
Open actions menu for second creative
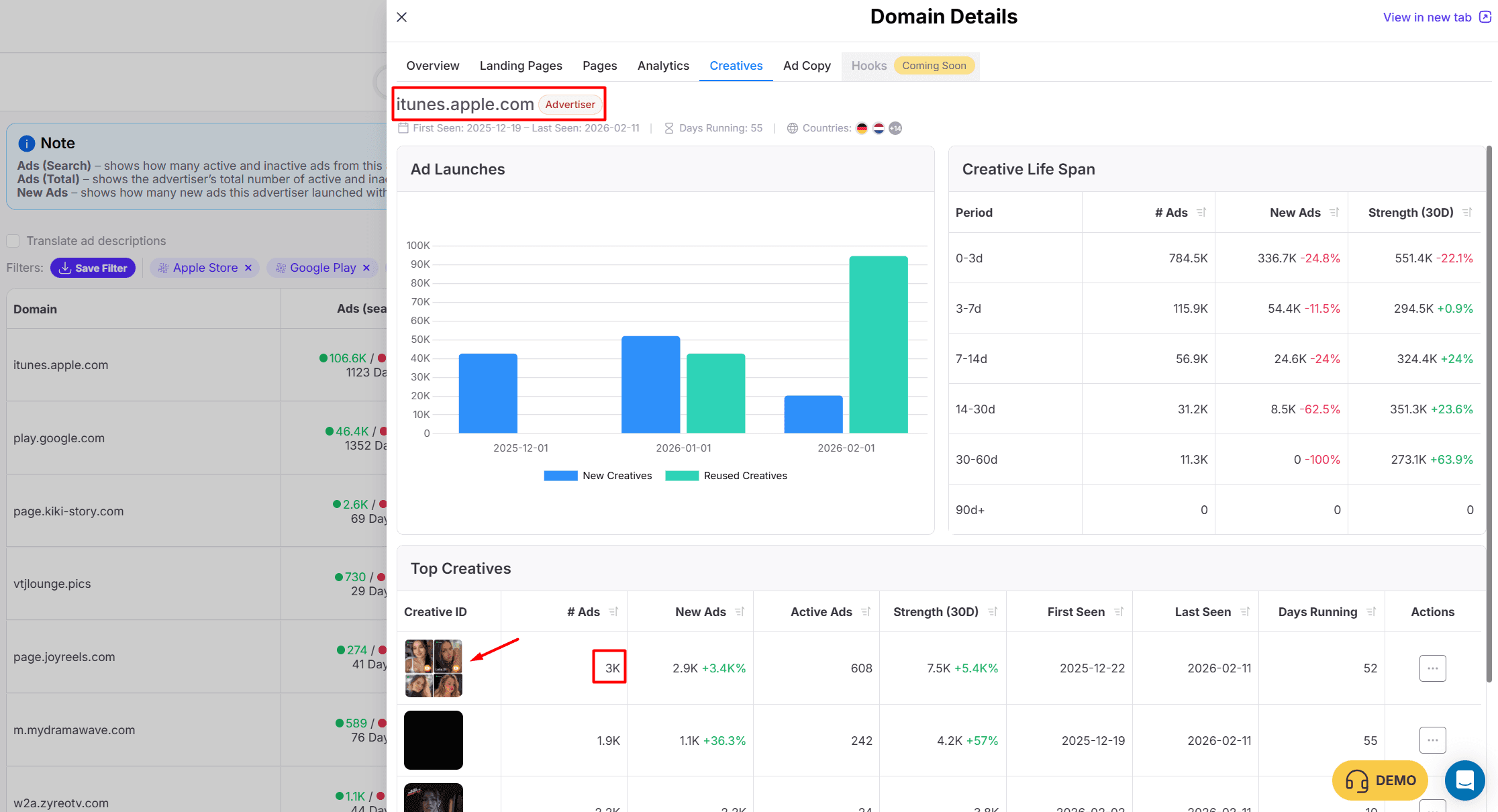click(1432, 740)
